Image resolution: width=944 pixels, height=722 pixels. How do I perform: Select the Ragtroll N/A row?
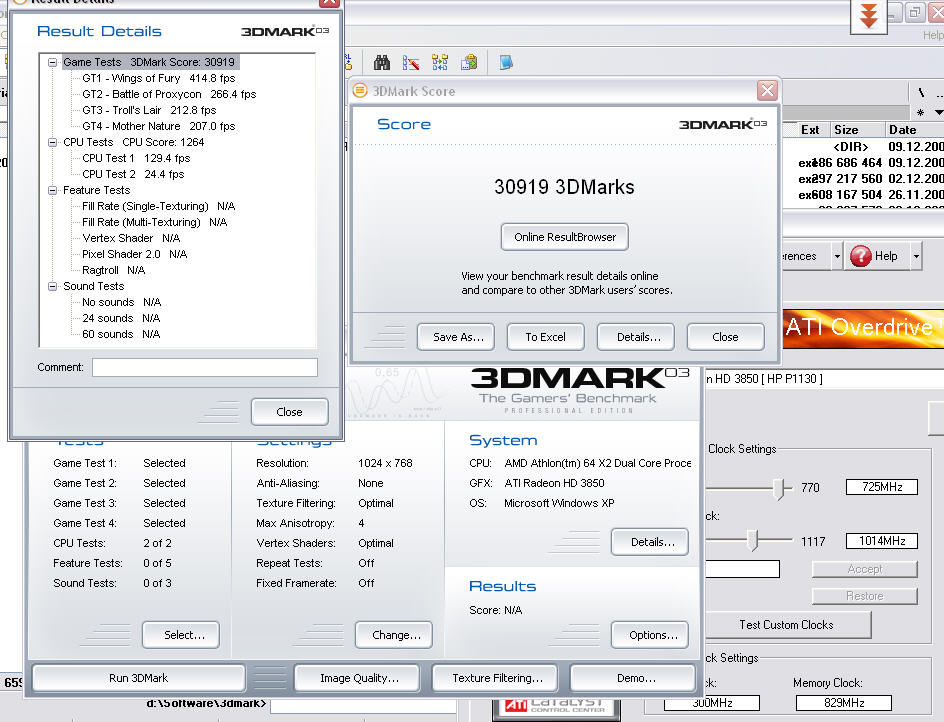point(114,270)
